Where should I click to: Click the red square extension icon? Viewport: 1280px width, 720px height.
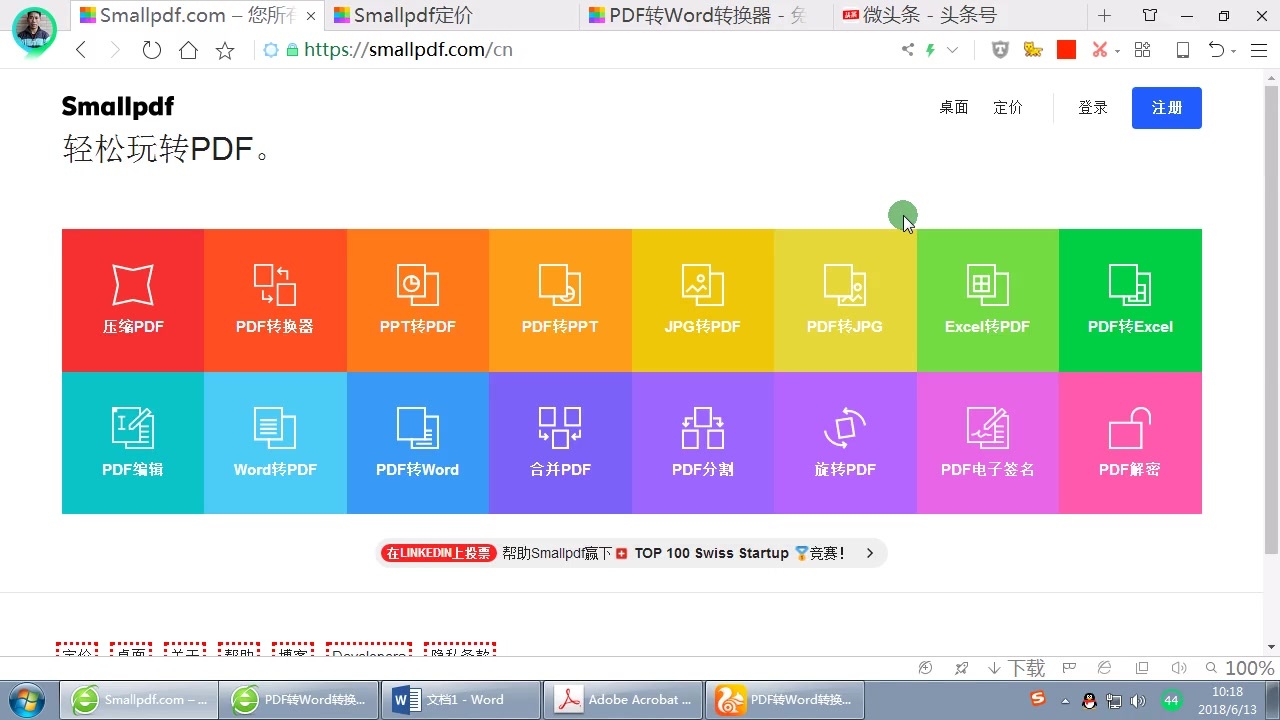(1066, 50)
